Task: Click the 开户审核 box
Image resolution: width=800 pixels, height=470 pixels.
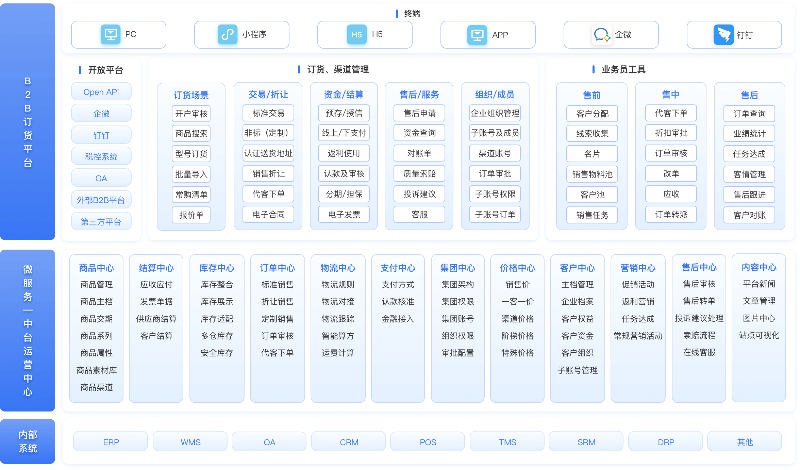Action: (x=191, y=113)
